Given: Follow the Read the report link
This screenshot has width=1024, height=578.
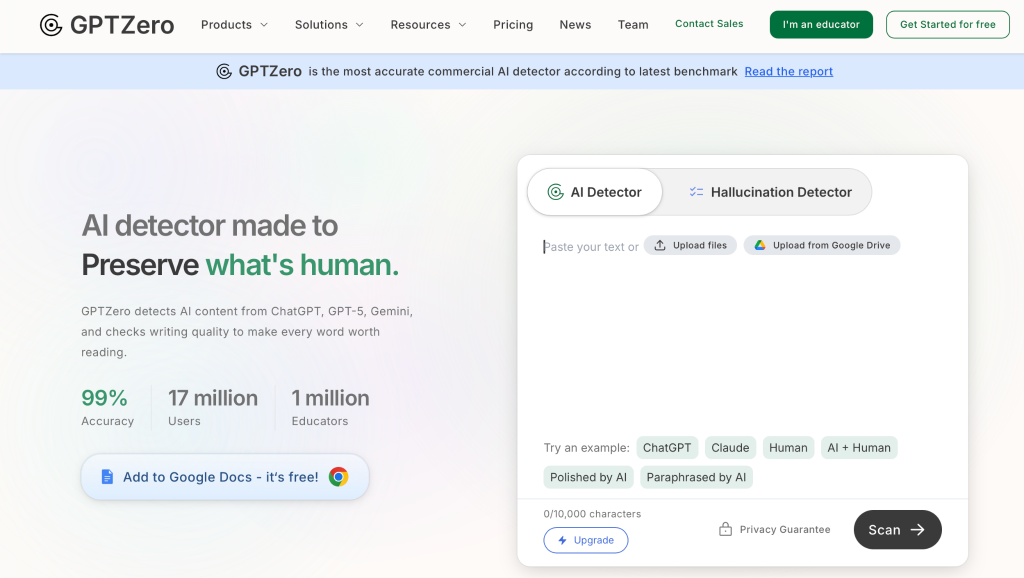Looking at the screenshot, I should pyautogui.click(x=788, y=71).
